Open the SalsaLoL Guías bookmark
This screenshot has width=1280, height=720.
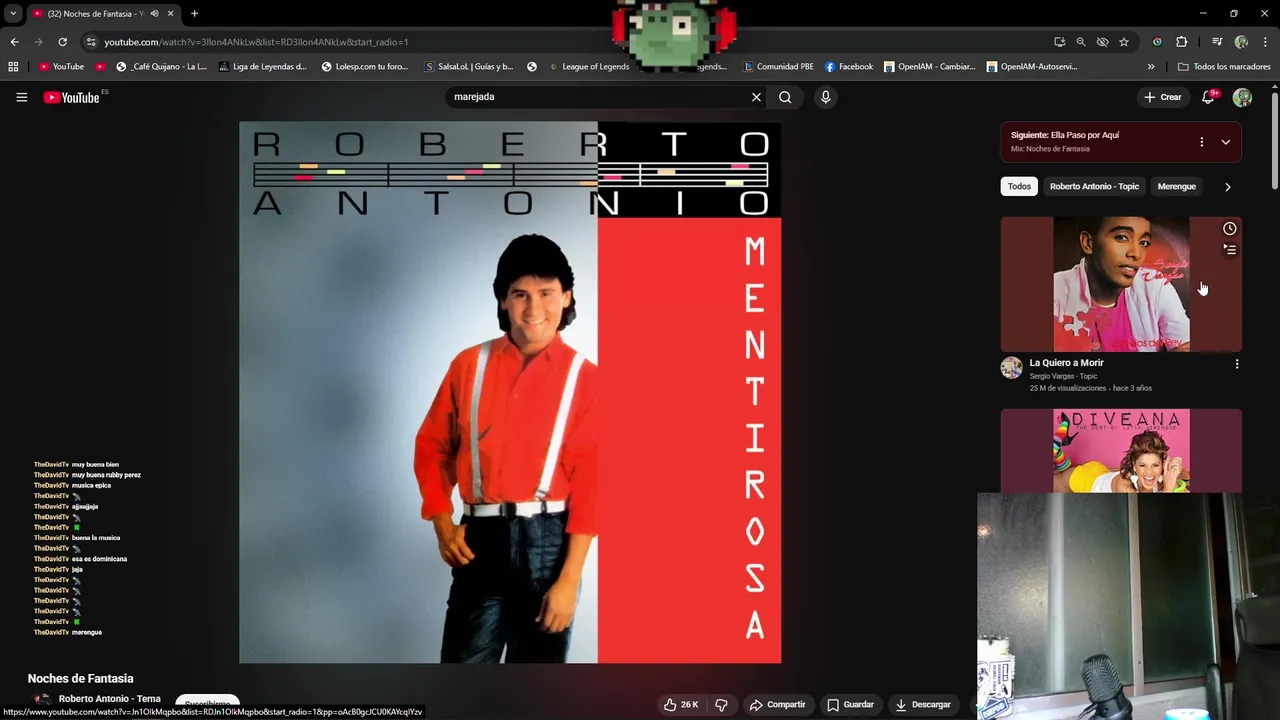click(468, 67)
